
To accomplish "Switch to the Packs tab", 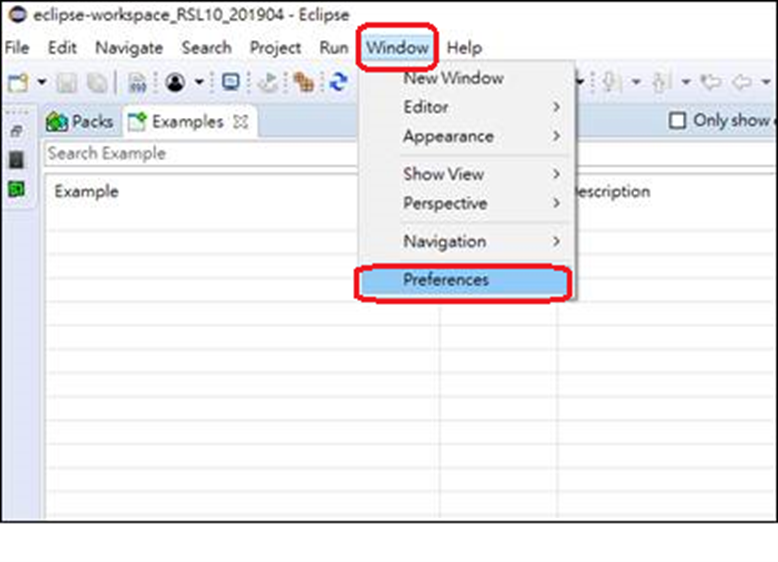I will click(81, 121).
